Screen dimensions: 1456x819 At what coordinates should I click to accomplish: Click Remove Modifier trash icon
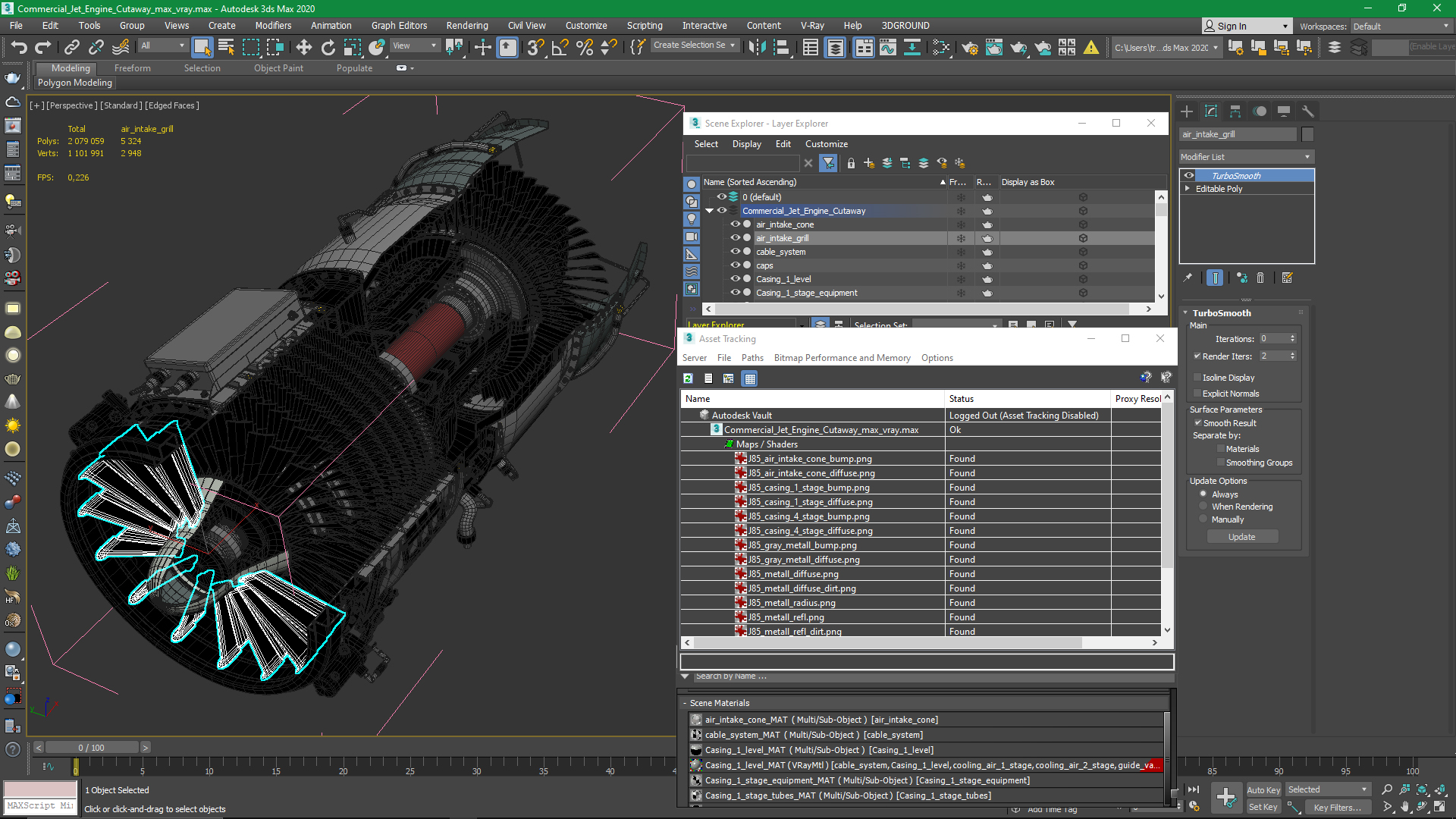pyautogui.click(x=1260, y=278)
